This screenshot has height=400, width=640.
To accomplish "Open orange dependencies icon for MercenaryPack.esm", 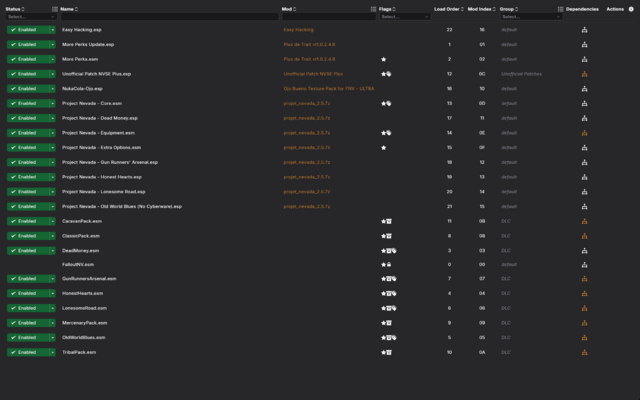I will pos(584,322).
